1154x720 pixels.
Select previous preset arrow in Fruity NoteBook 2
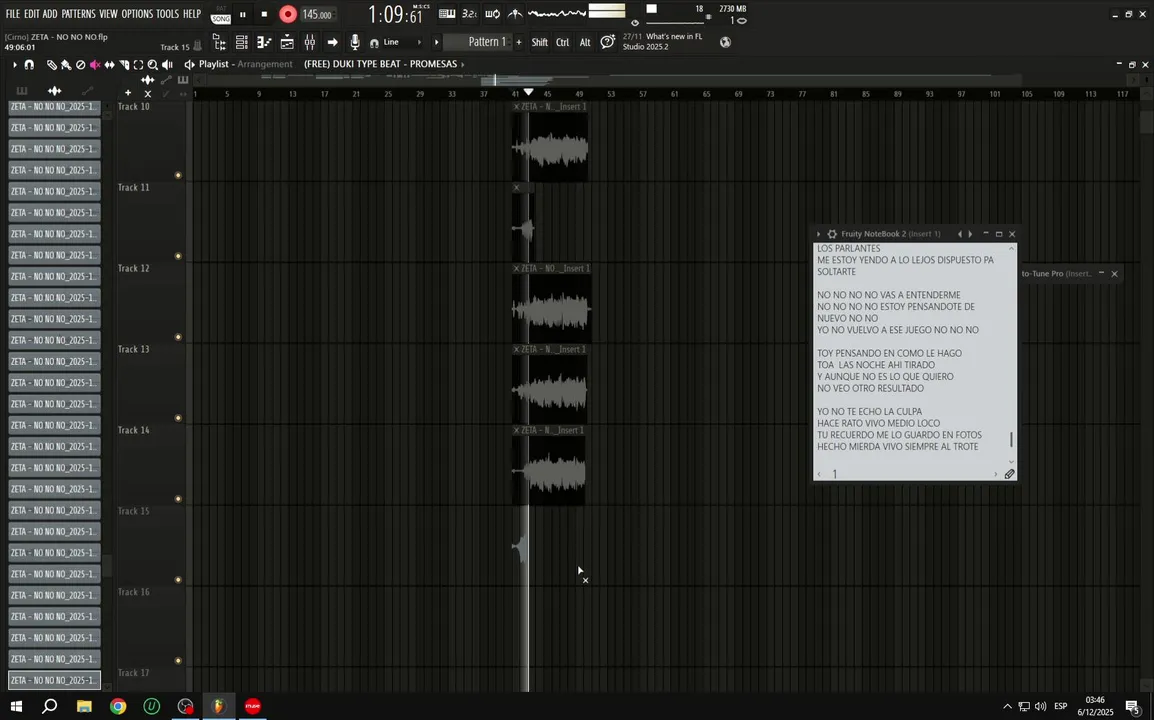tap(960, 234)
